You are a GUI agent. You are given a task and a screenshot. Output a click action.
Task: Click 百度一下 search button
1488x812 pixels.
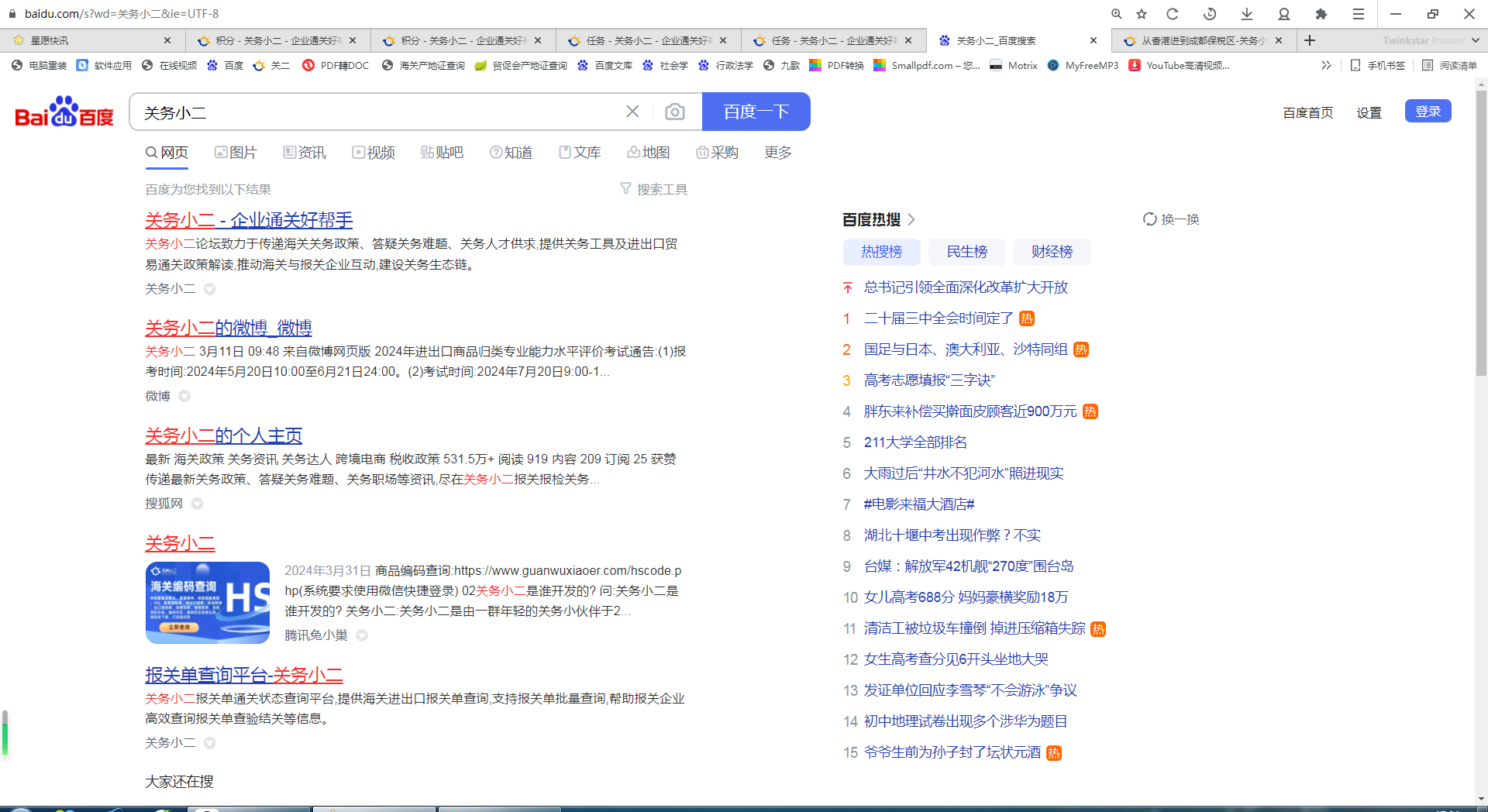[756, 112]
